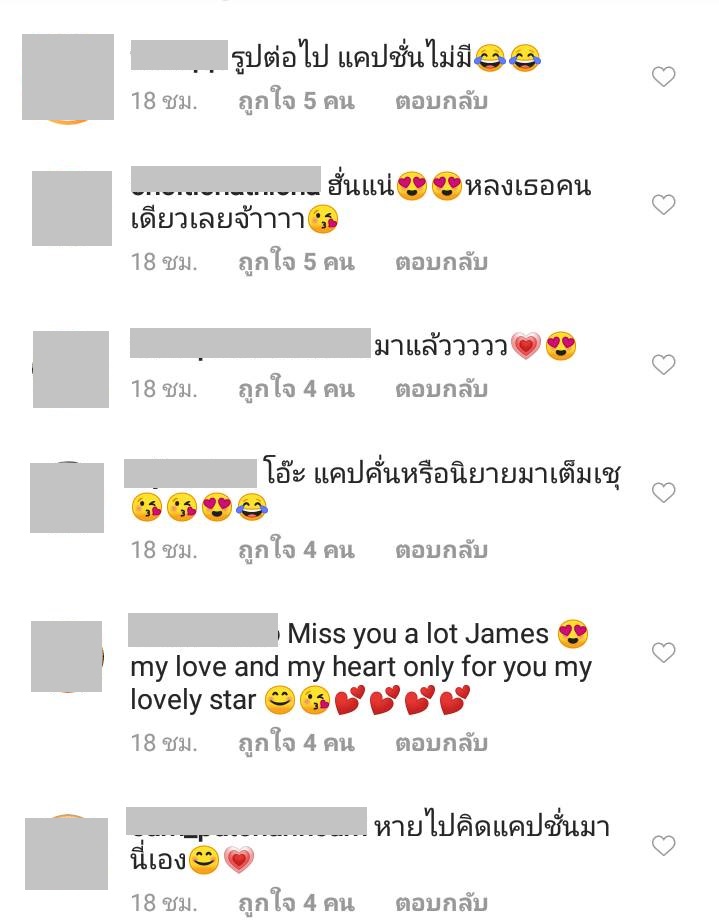This screenshot has width=719, height=921.
Task: Tap the heart beside 'ฮั่นแน่ หลงเธอคนเดียวเลย'
Action: tap(664, 204)
